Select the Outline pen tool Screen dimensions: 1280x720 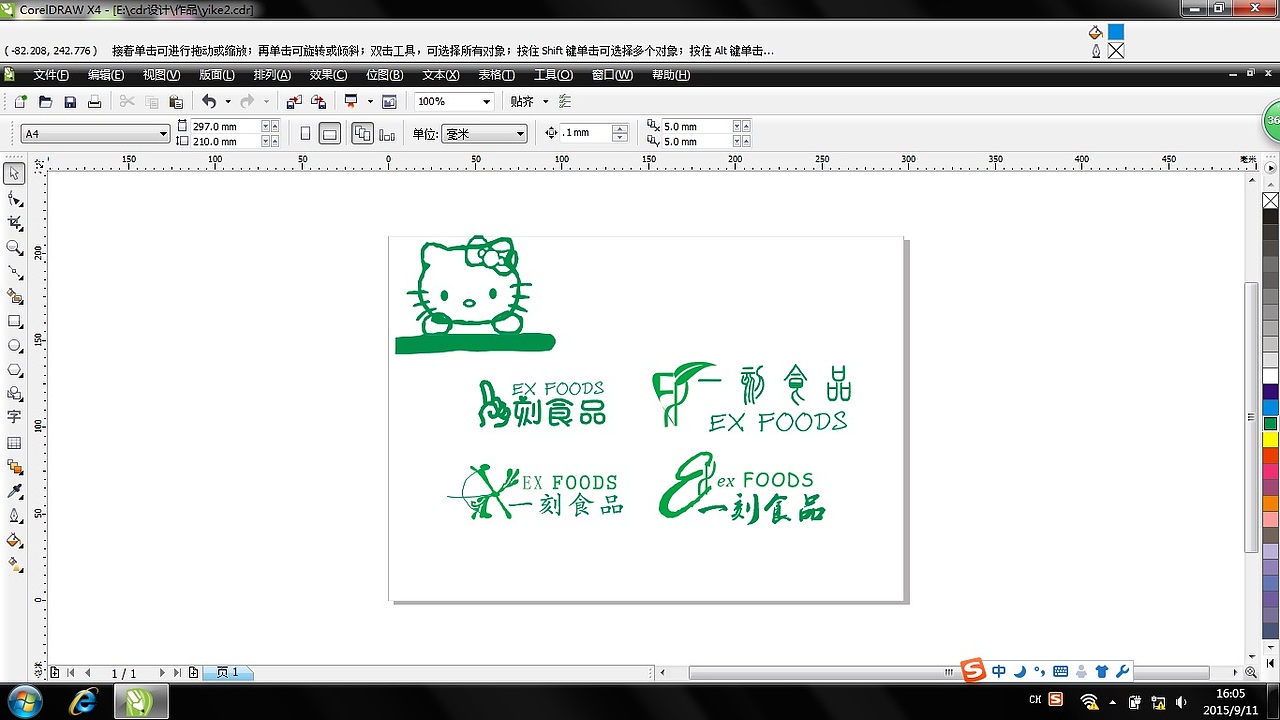14,516
